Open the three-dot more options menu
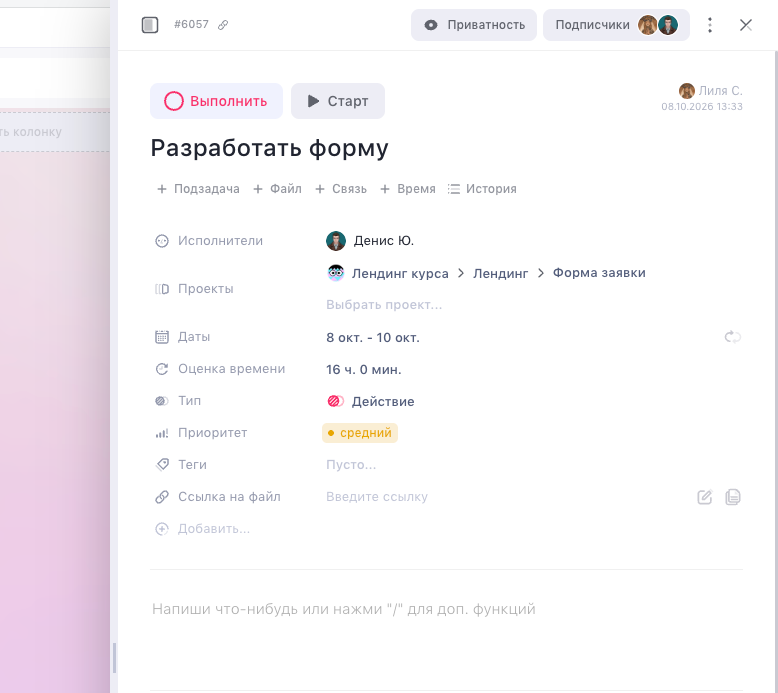The width and height of the screenshot is (778, 693). [x=710, y=25]
